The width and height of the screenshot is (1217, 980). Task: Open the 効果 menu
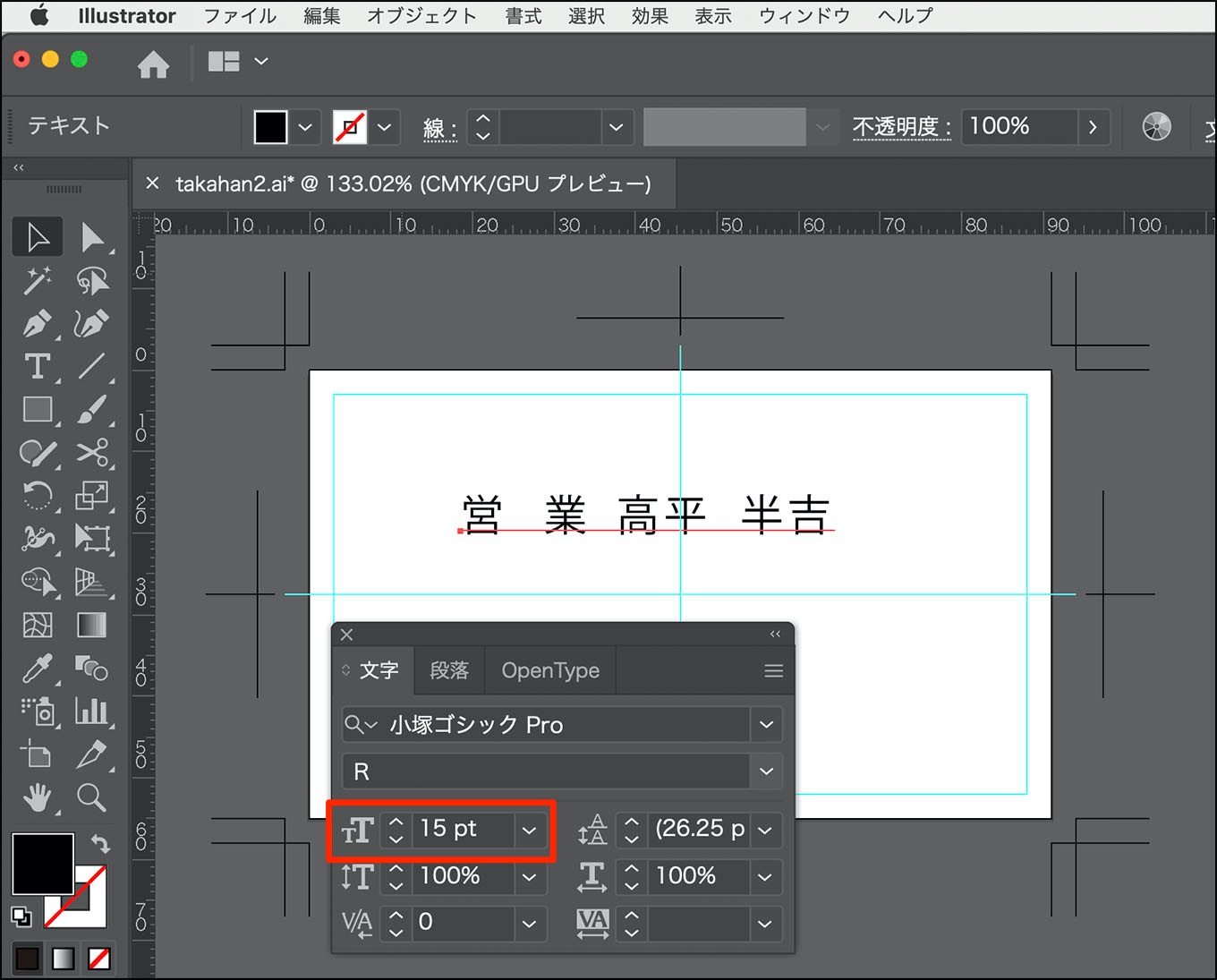650,16
